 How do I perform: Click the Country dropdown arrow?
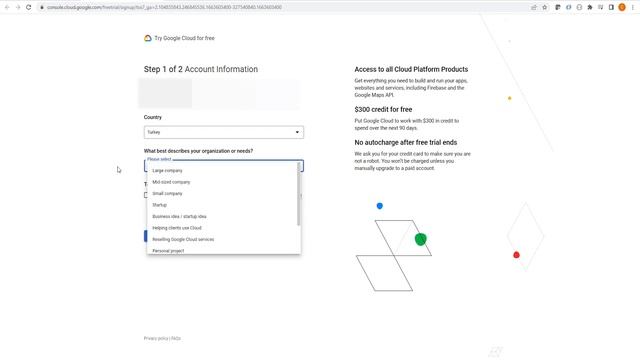coord(297,132)
